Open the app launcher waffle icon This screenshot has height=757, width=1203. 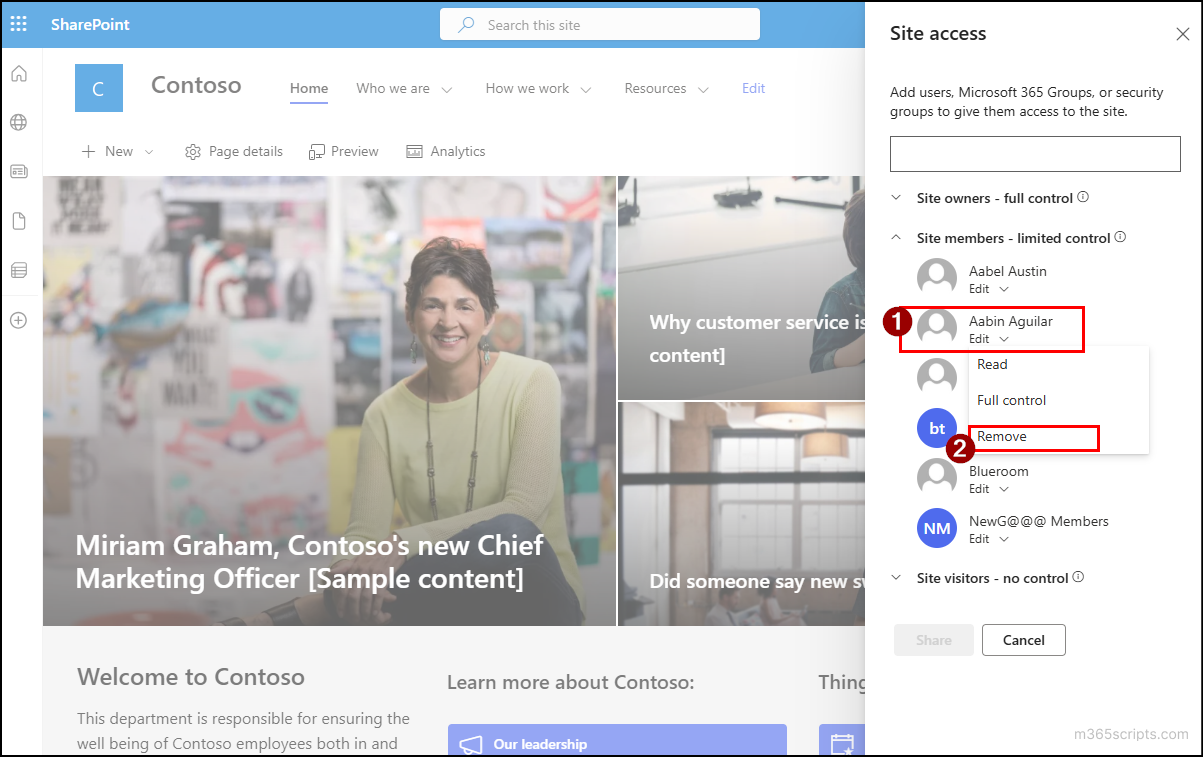tap(18, 23)
